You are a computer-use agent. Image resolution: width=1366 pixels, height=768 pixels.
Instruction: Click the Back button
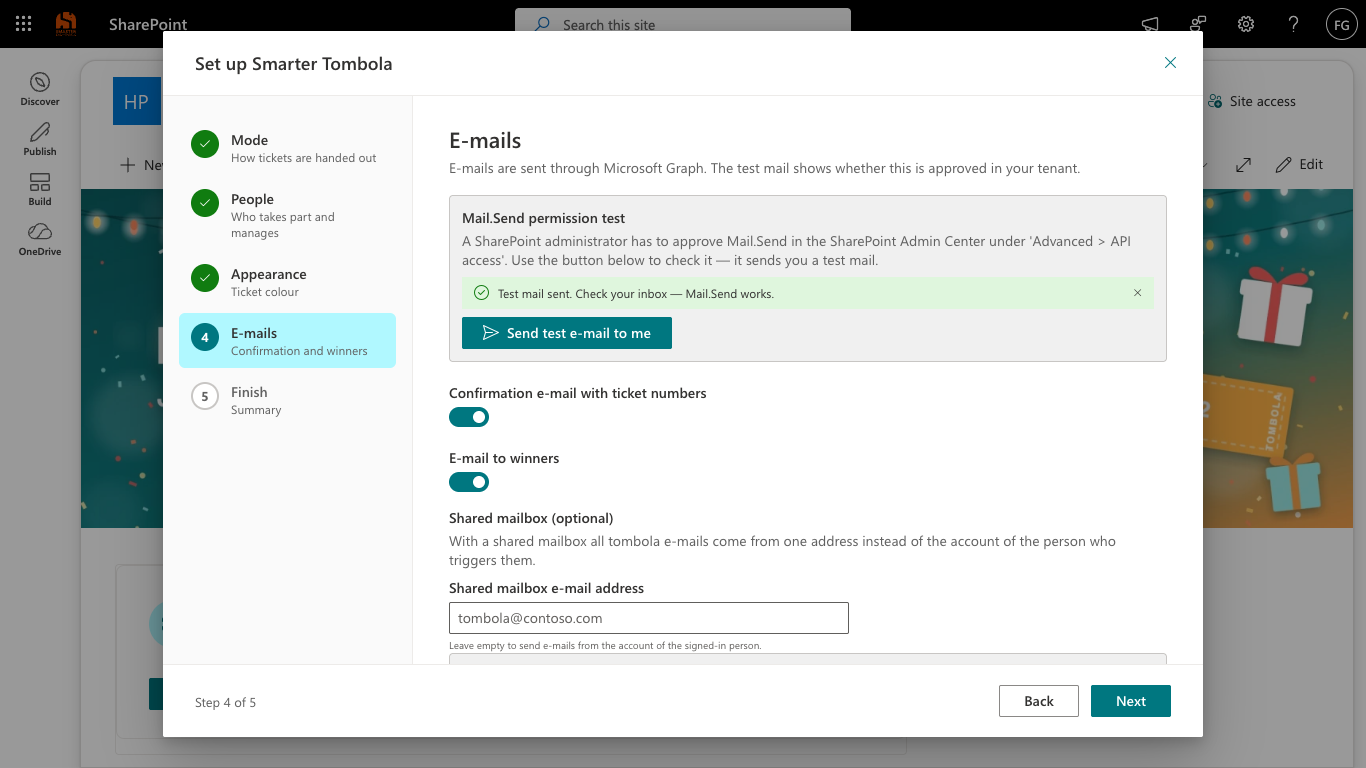(x=1039, y=701)
